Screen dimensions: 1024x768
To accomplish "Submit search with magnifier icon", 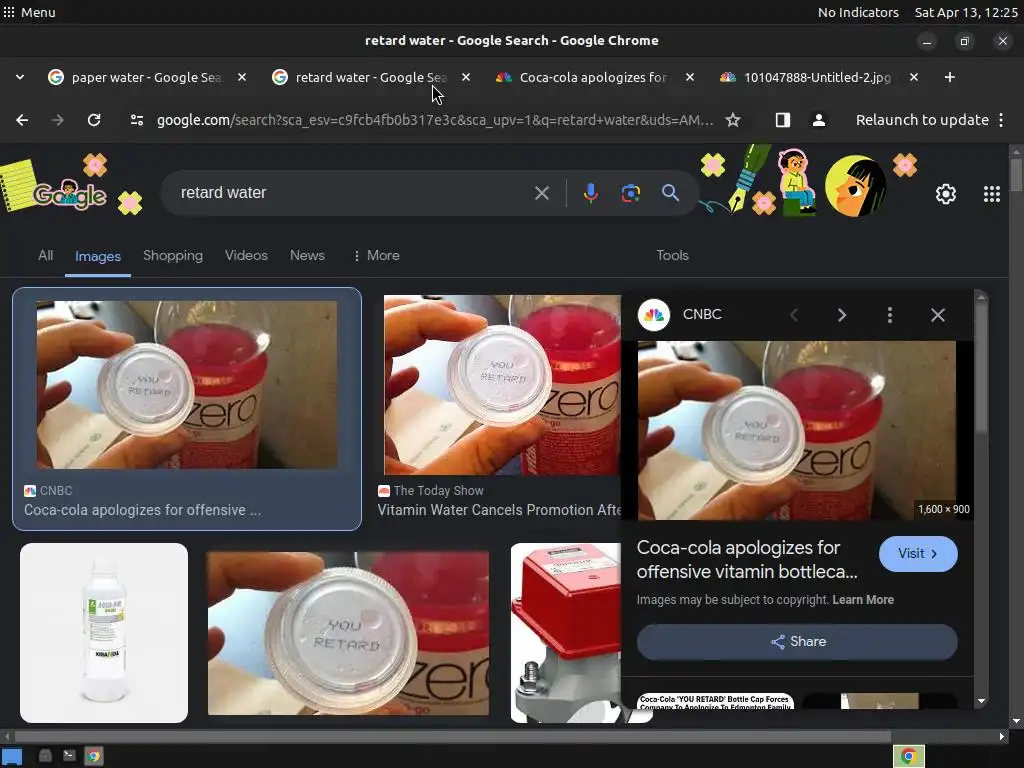I will point(670,193).
